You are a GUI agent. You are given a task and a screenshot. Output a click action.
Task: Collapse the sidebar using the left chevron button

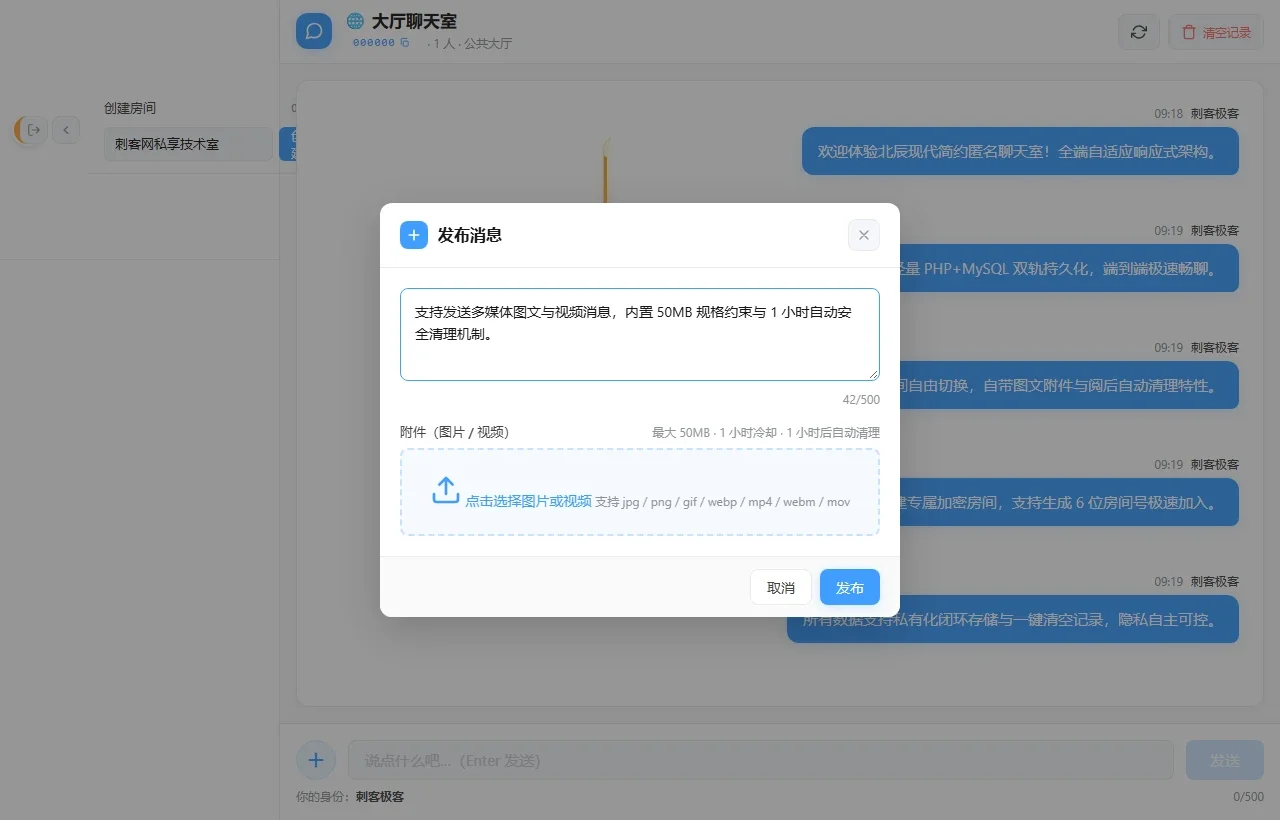[x=66, y=129]
